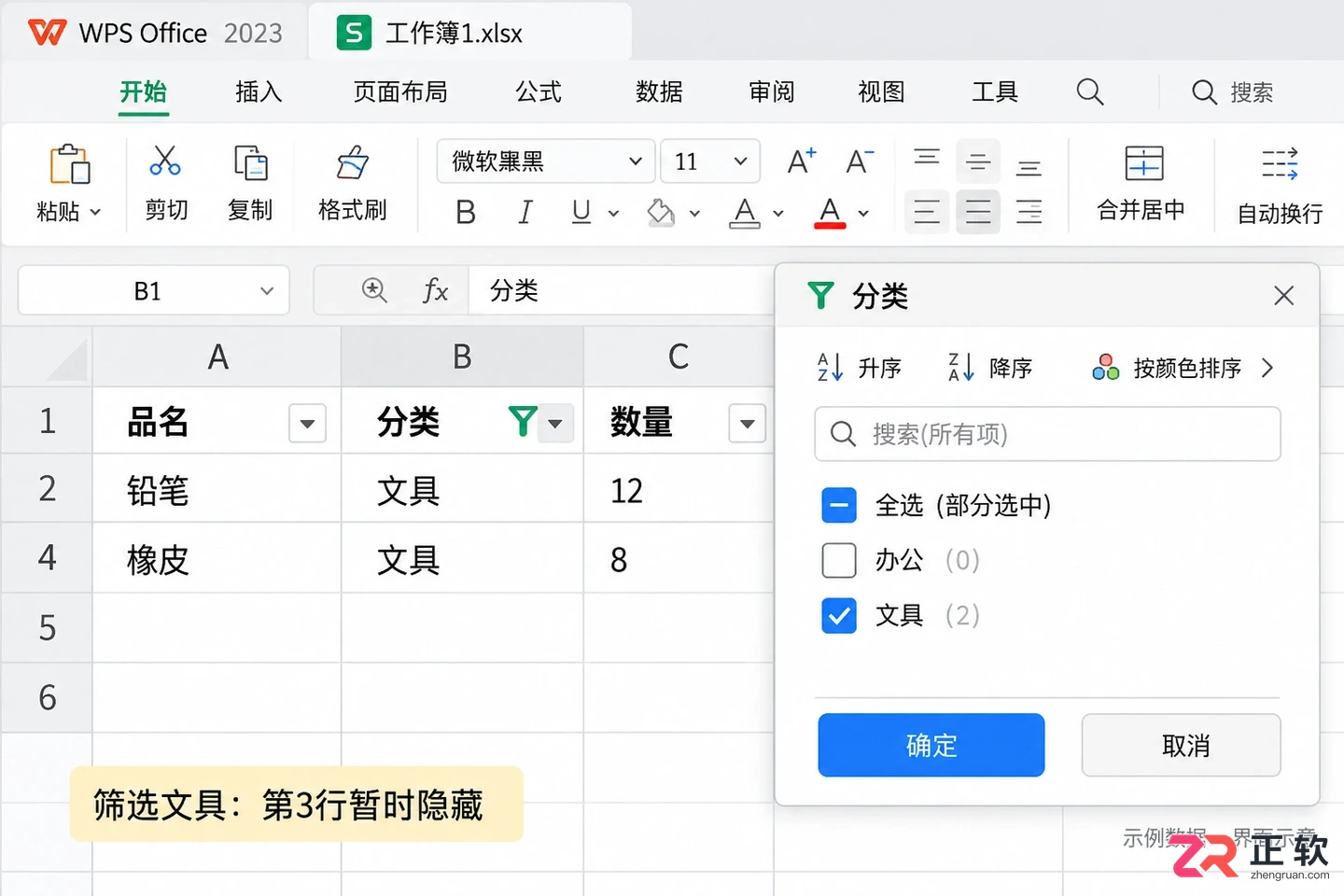Decrease font size with A- icon
1344x896 pixels.
point(860,161)
